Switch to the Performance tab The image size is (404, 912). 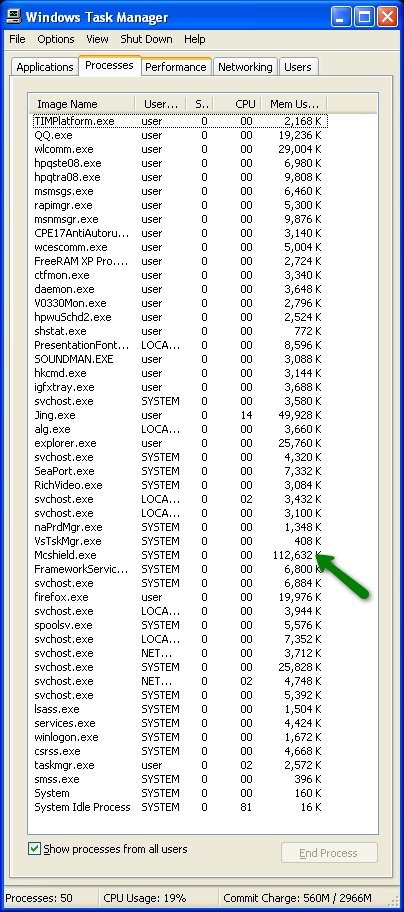[176, 67]
